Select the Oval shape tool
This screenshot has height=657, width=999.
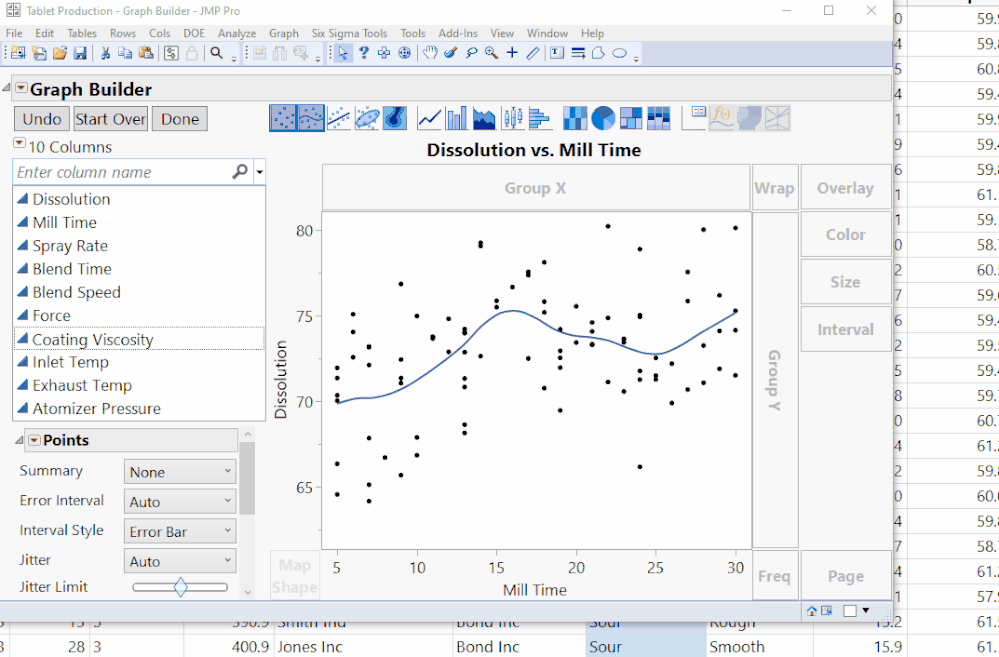(619, 54)
